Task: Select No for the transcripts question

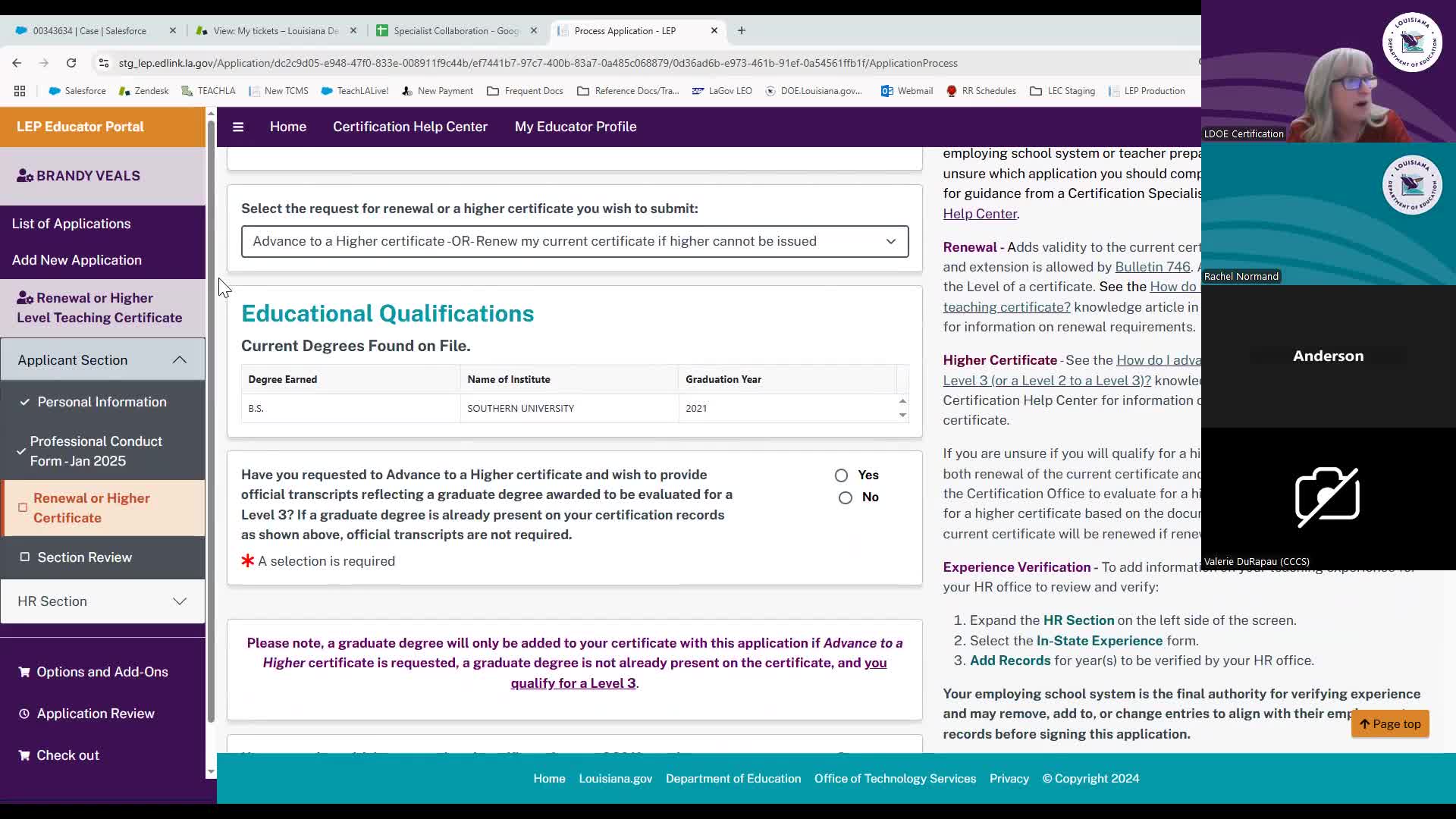Action: [846, 497]
